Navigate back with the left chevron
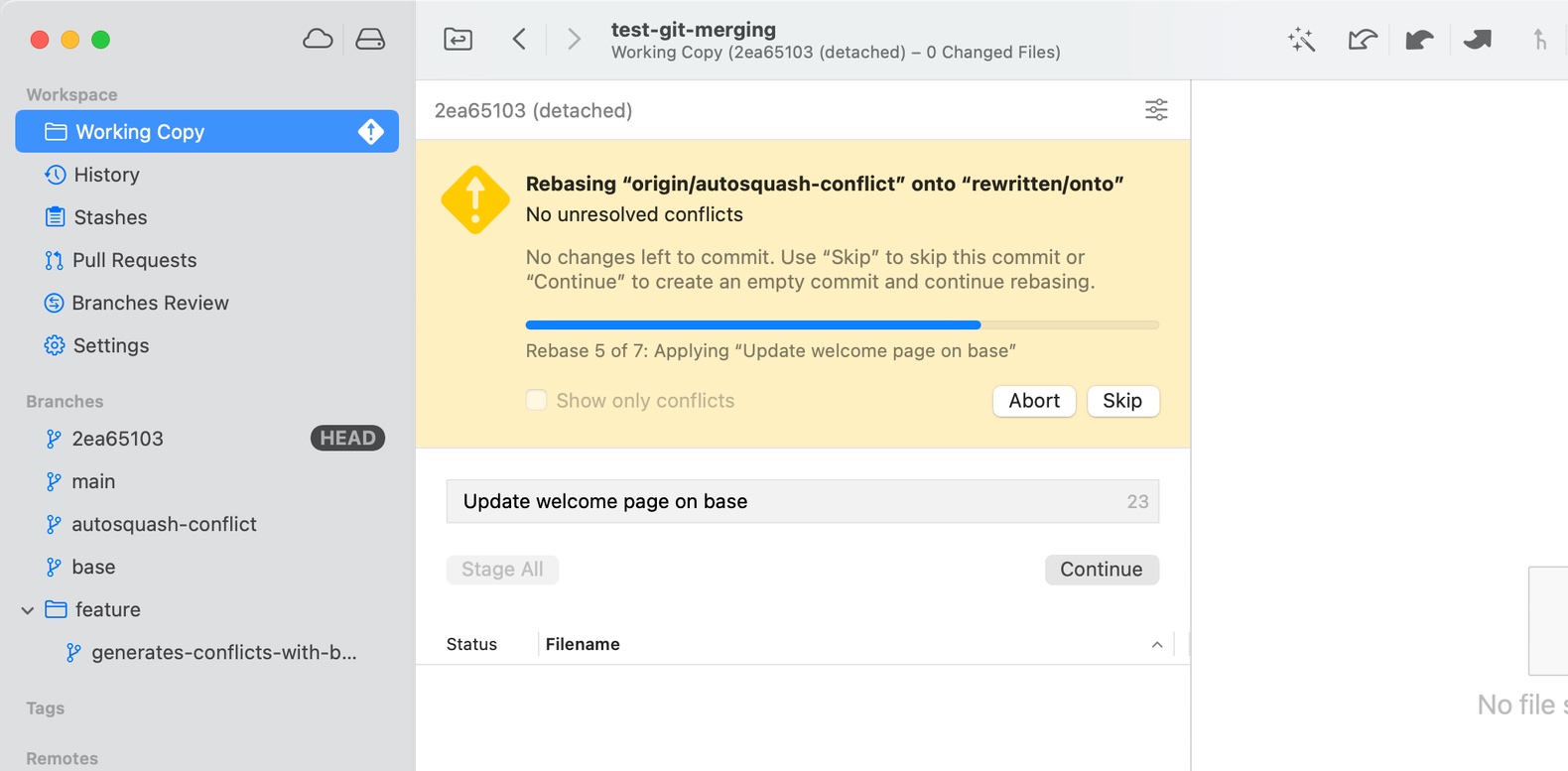The width and height of the screenshot is (1568, 771). (x=519, y=40)
